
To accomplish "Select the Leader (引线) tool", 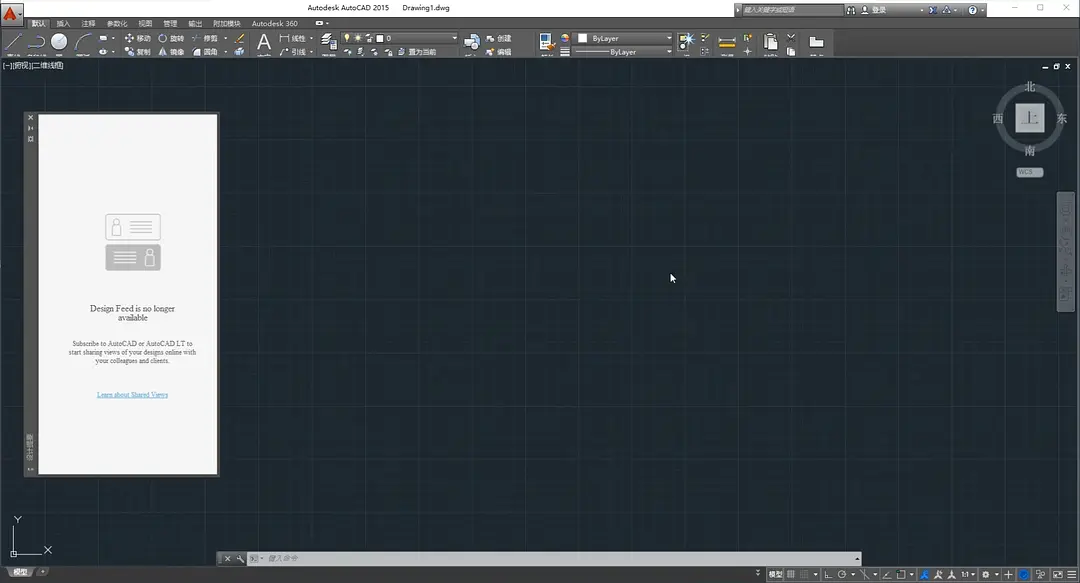I will coord(292,52).
